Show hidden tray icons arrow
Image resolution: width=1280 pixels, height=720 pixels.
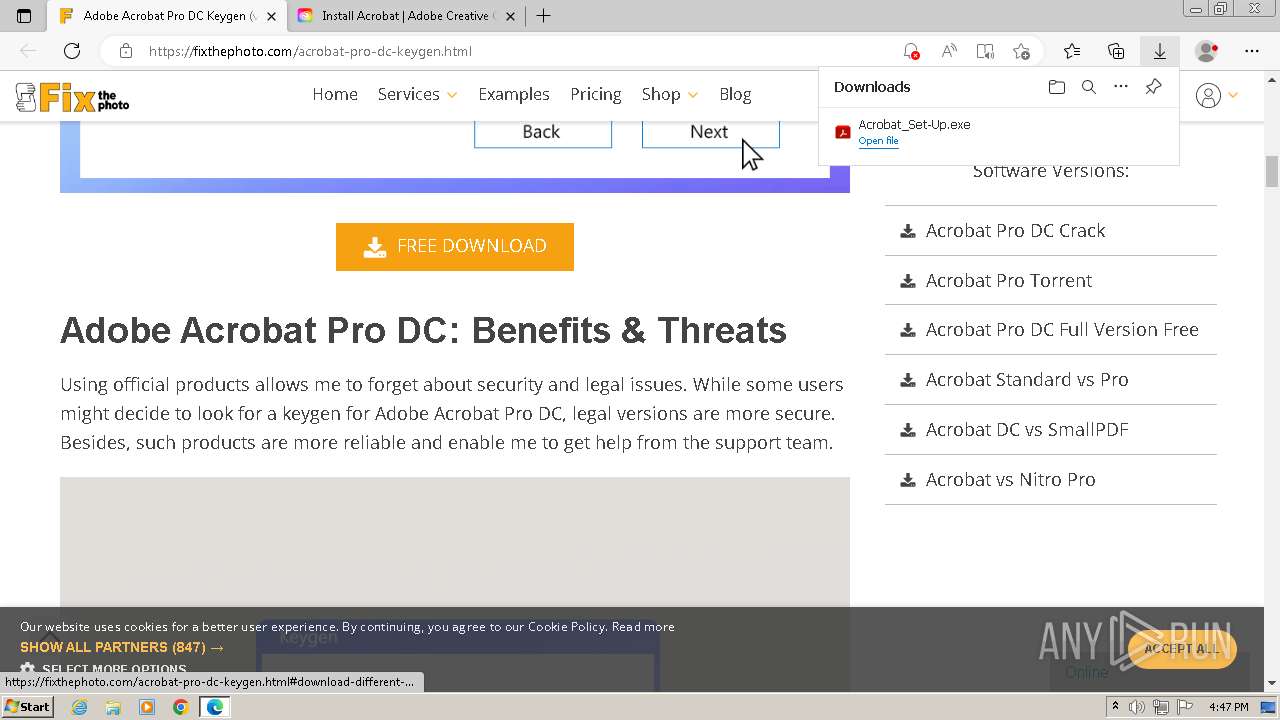click(x=1115, y=707)
